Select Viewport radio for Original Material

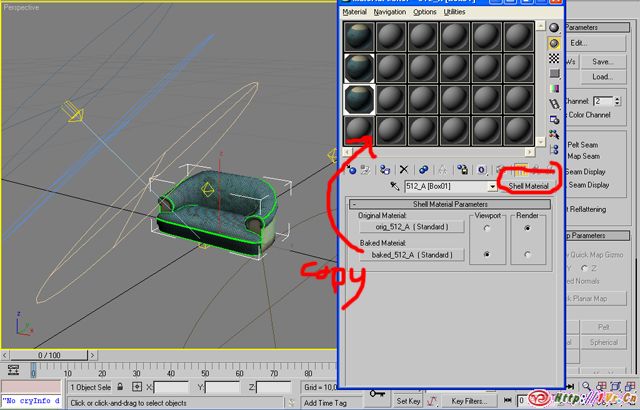pyautogui.click(x=486, y=227)
